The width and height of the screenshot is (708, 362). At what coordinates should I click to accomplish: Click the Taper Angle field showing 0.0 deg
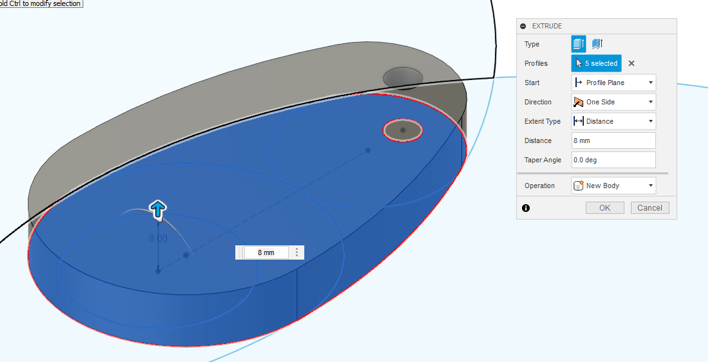pos(614,160)
